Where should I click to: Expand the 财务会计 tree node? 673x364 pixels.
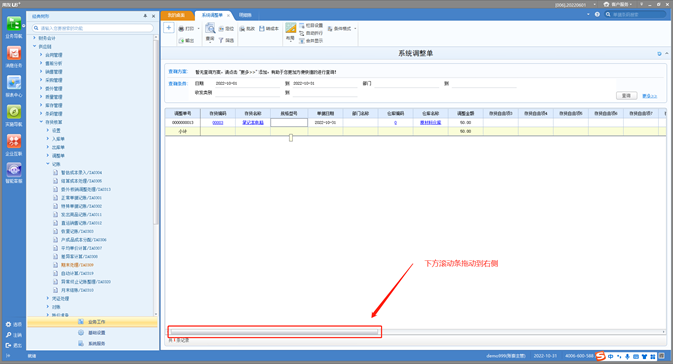coord(34,38)
